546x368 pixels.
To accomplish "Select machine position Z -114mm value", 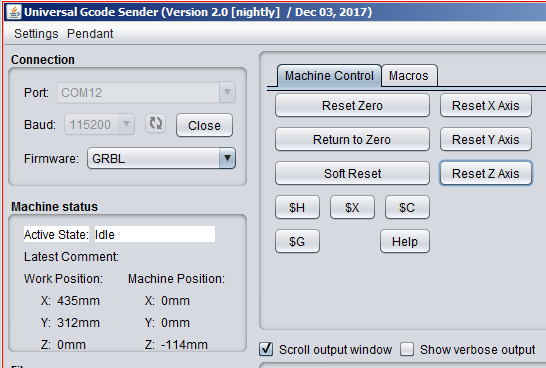I will (184, 345).
